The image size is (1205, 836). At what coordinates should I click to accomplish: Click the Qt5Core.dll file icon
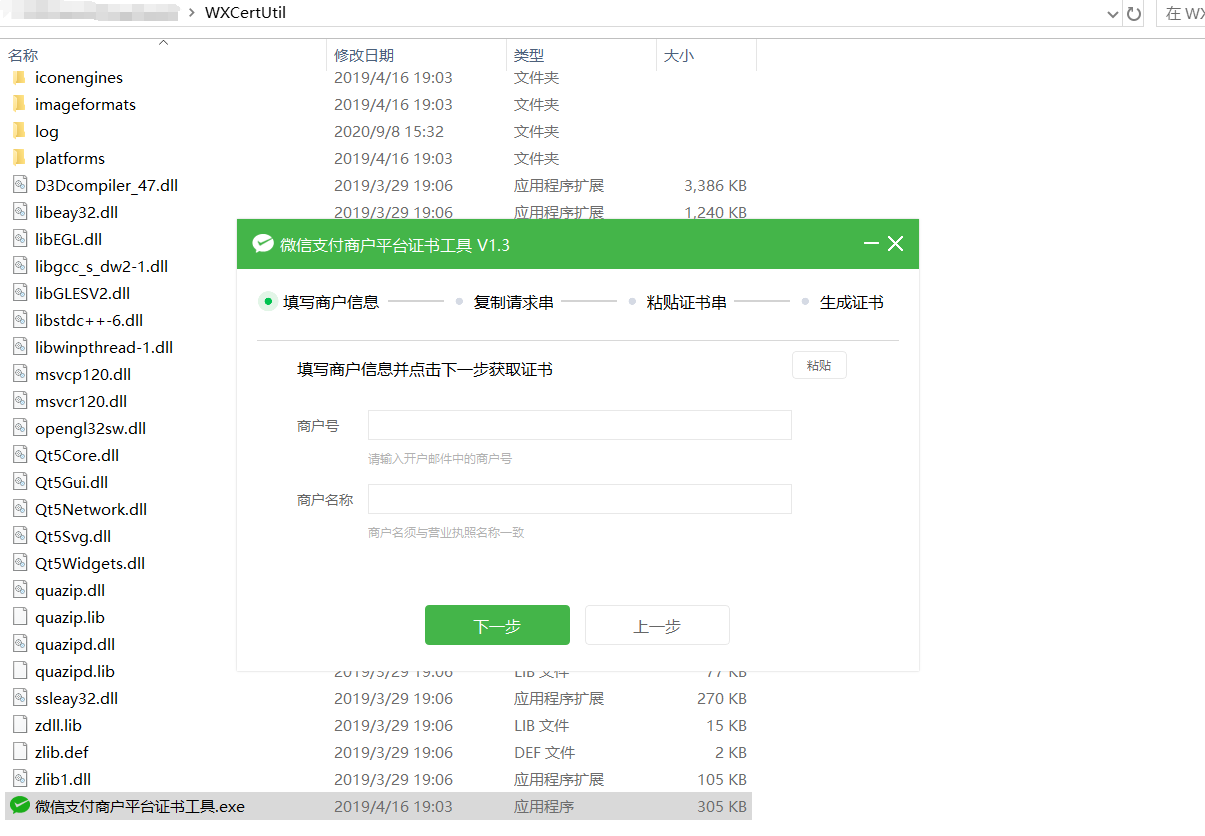[x=20, y=455]
